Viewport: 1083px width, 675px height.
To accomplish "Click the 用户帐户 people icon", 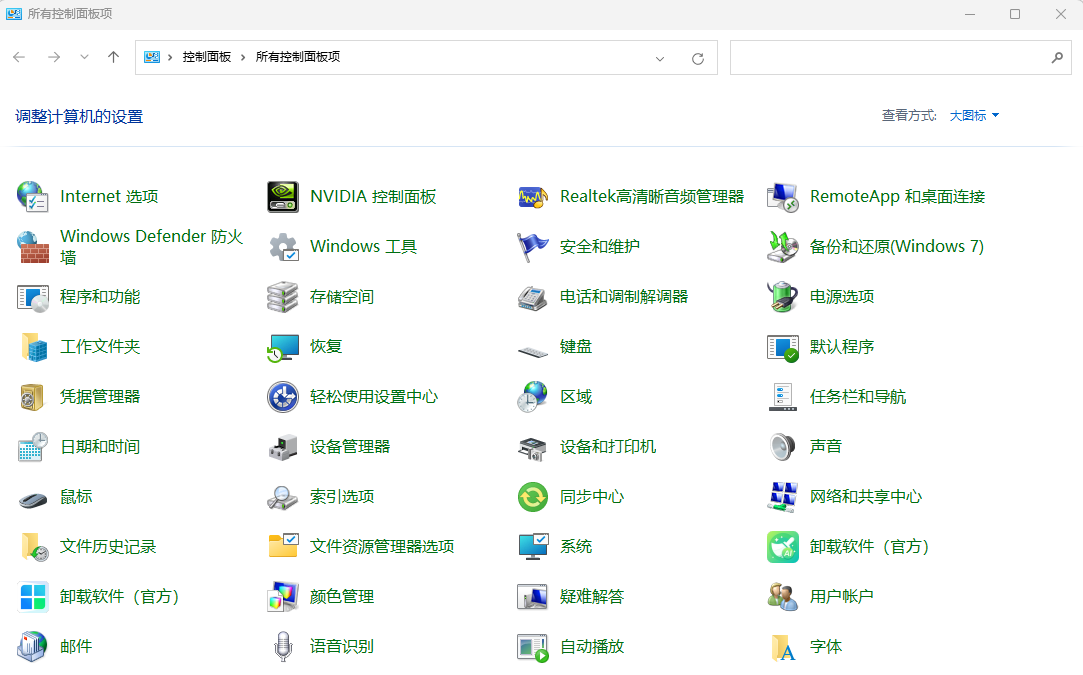I will (783, 597).
